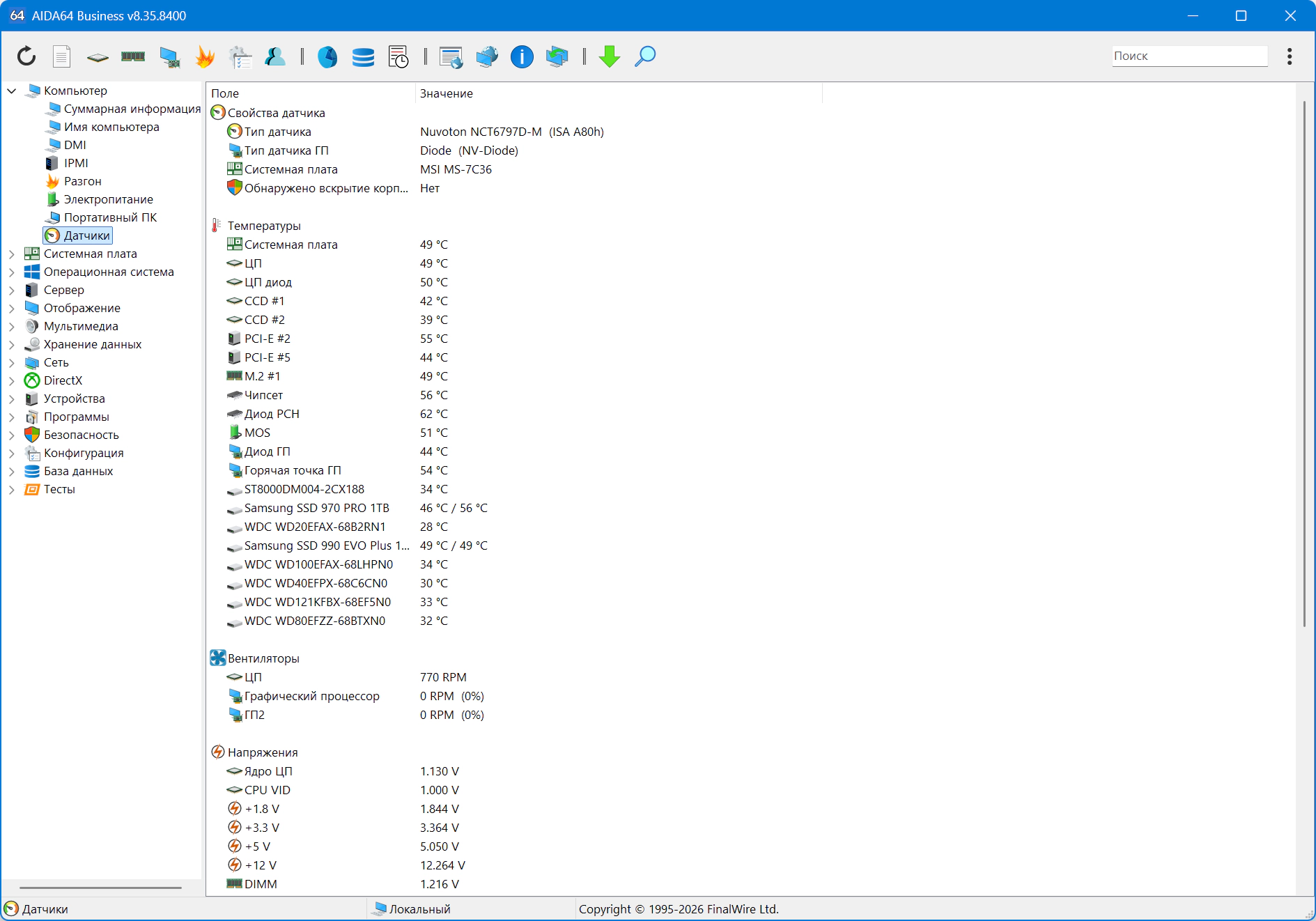Click the green down arrow update icon

point(610,56)
